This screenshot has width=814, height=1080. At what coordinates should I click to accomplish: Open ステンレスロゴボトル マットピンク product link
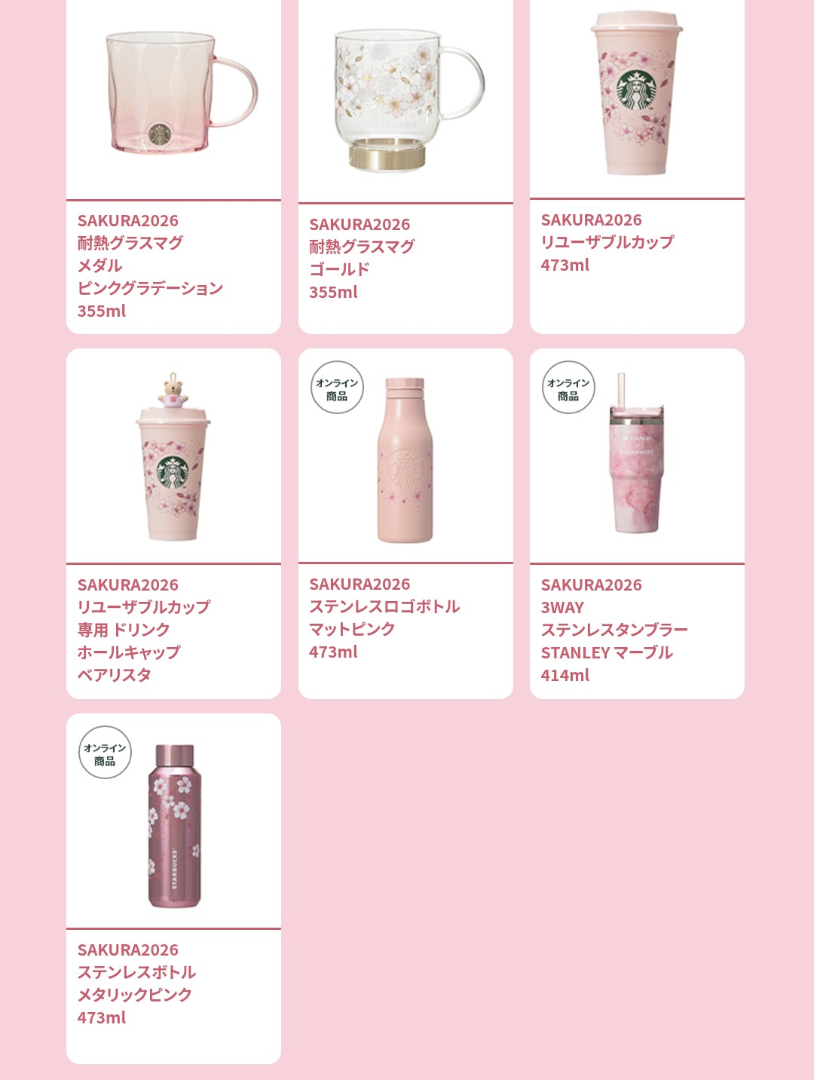click(384, 618)
